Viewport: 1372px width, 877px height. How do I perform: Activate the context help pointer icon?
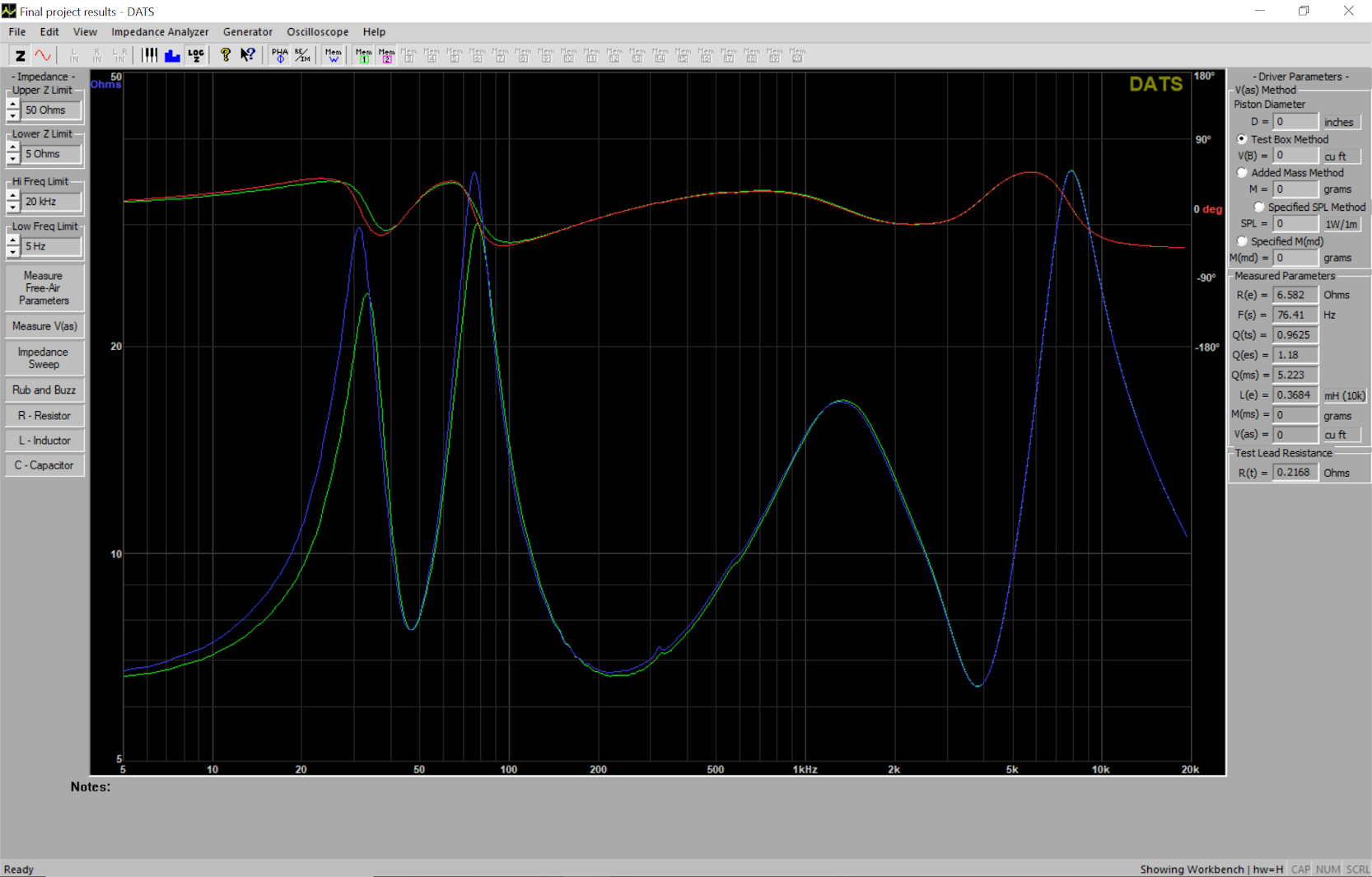248,55
